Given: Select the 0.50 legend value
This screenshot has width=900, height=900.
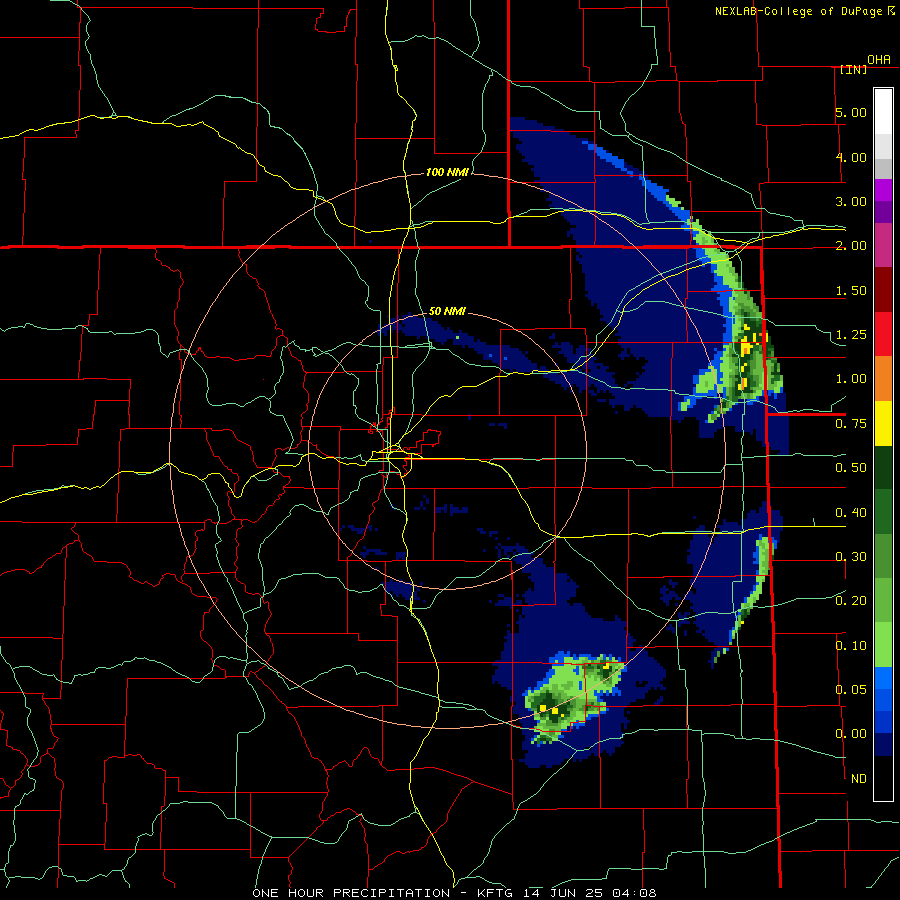Looking at the screenshot, I should (851, 467).
